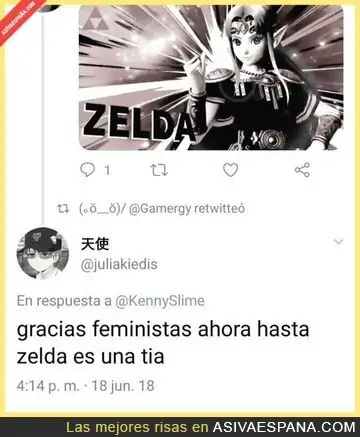The width and height of the screenshot is (360, 437).
Task: Click the red ASIVAESPANA.COM corner ribbon
Action: pyautogui.click(x=20, y=18)
